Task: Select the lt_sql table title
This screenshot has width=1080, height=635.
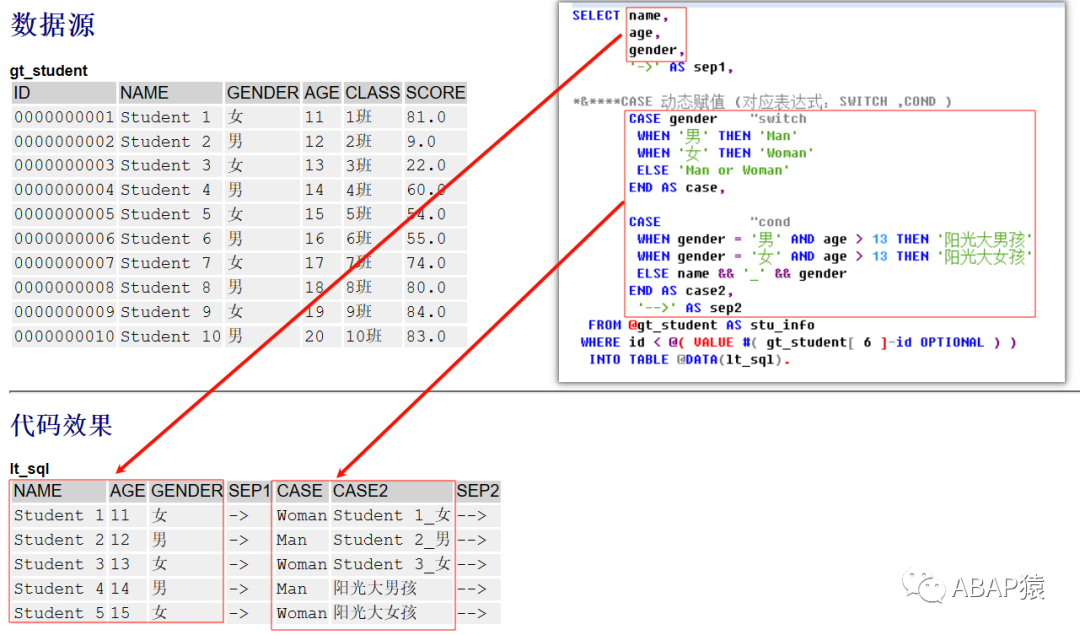Action: click(x=30, y=469)
